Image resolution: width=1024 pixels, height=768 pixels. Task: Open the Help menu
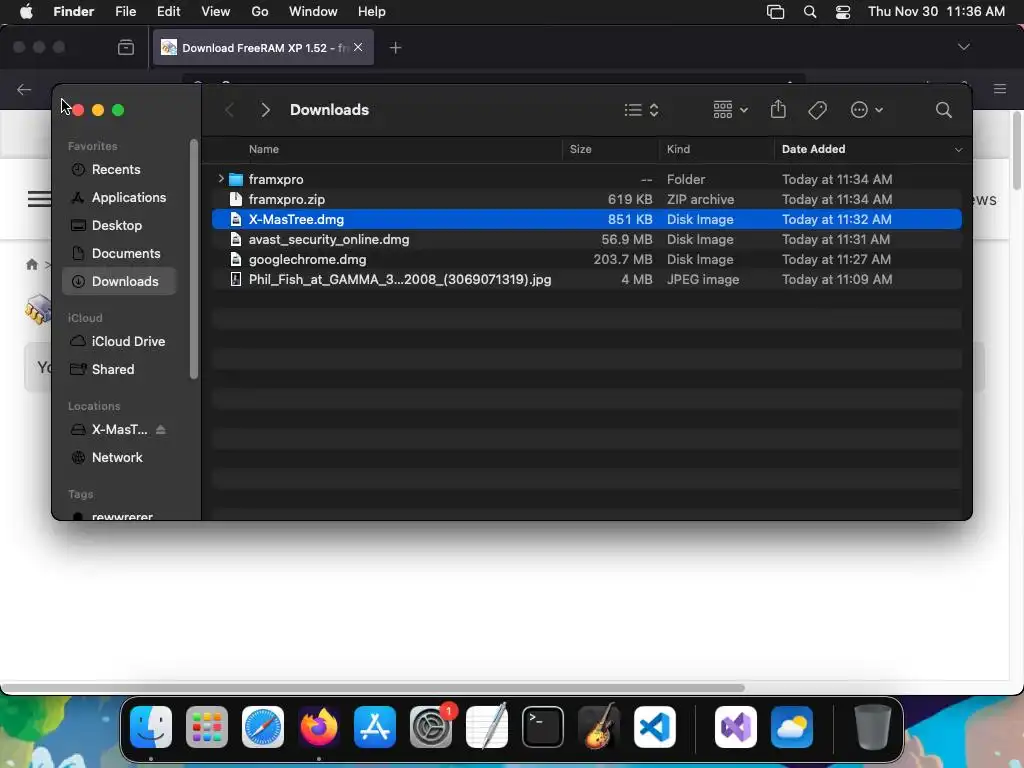(372, 12)
